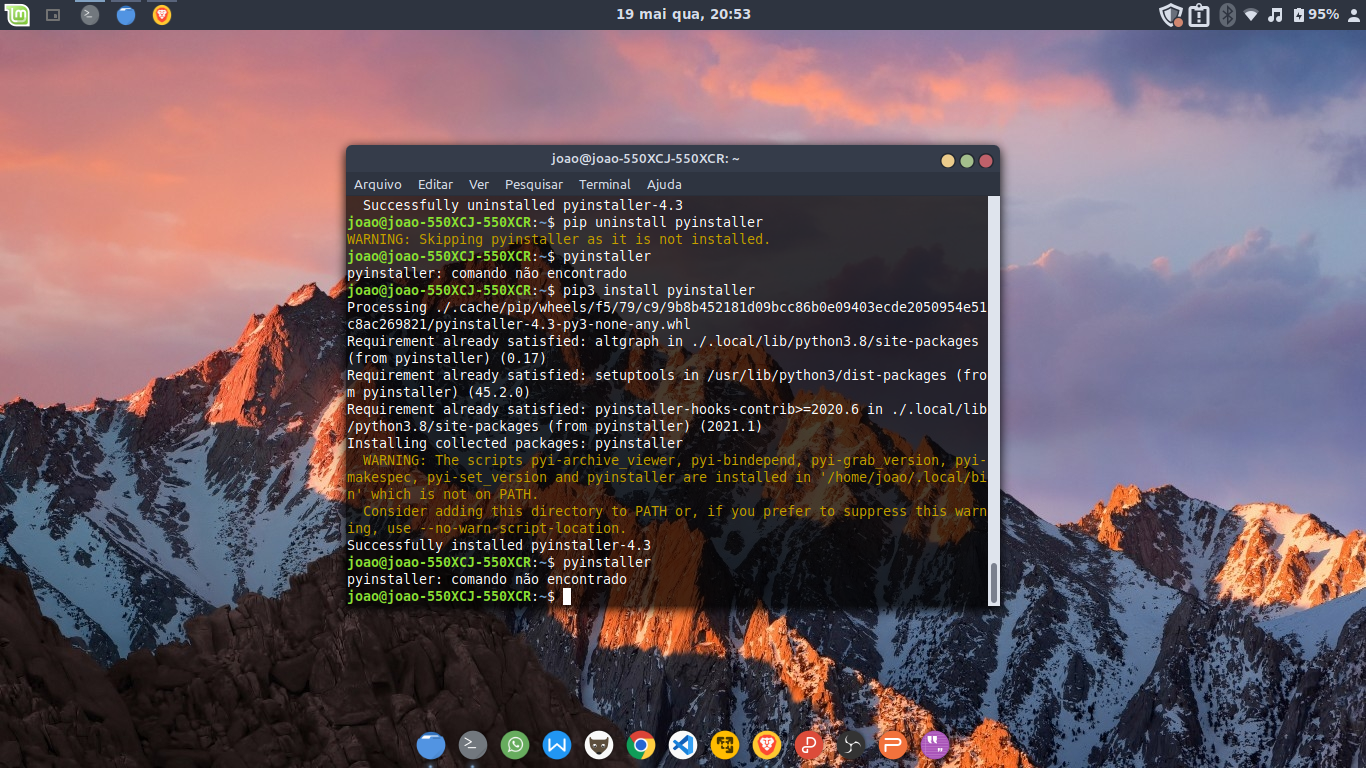Viewport: 1366px width, 768px height.
Task: Open the shield update manager icon
Action: (x=1170, y=15)
